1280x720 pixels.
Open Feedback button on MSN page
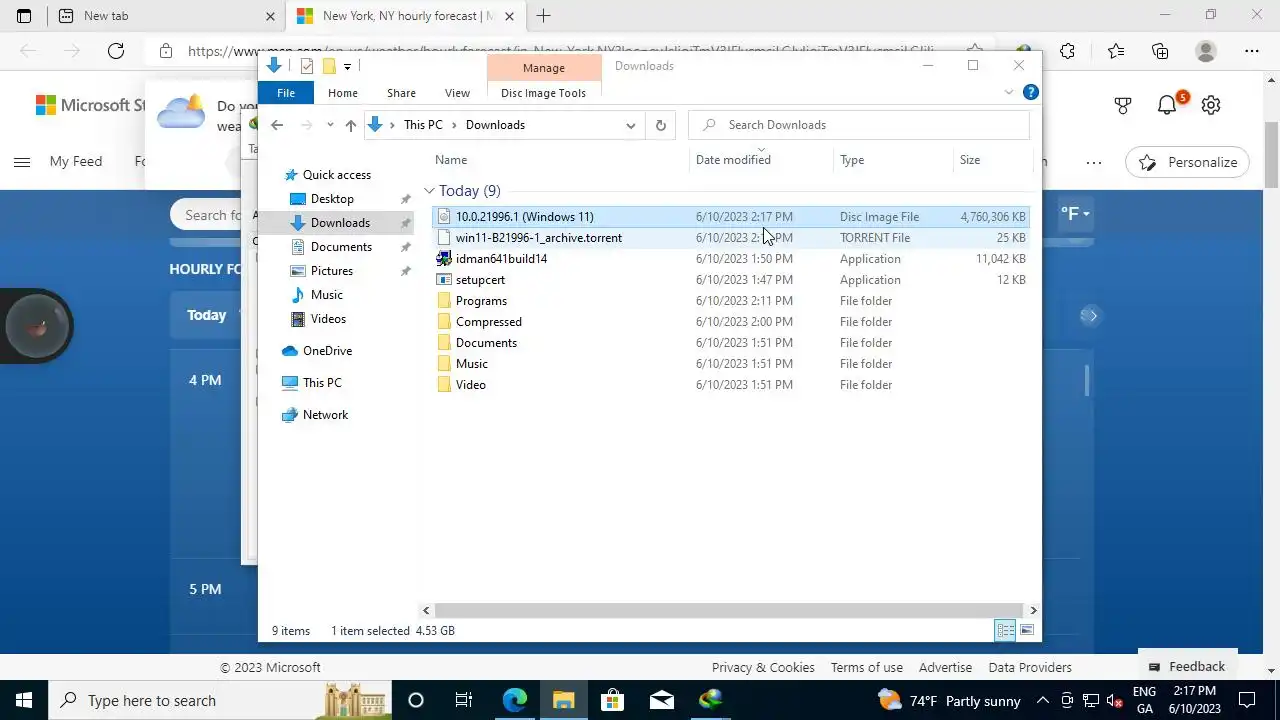[x=1187, y=667]
